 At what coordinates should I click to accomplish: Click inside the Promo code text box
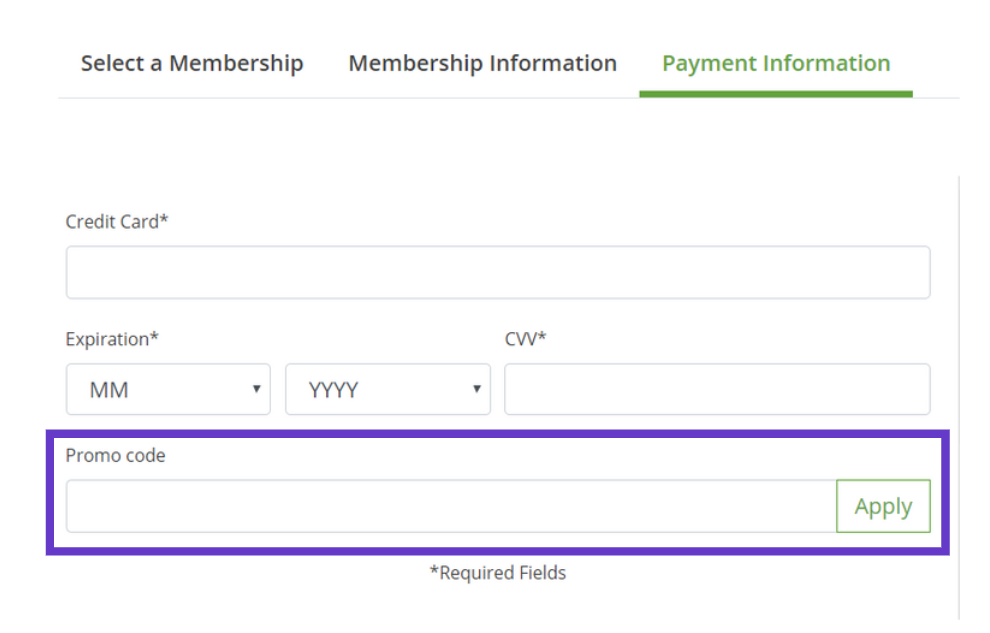tap(450, 506)
